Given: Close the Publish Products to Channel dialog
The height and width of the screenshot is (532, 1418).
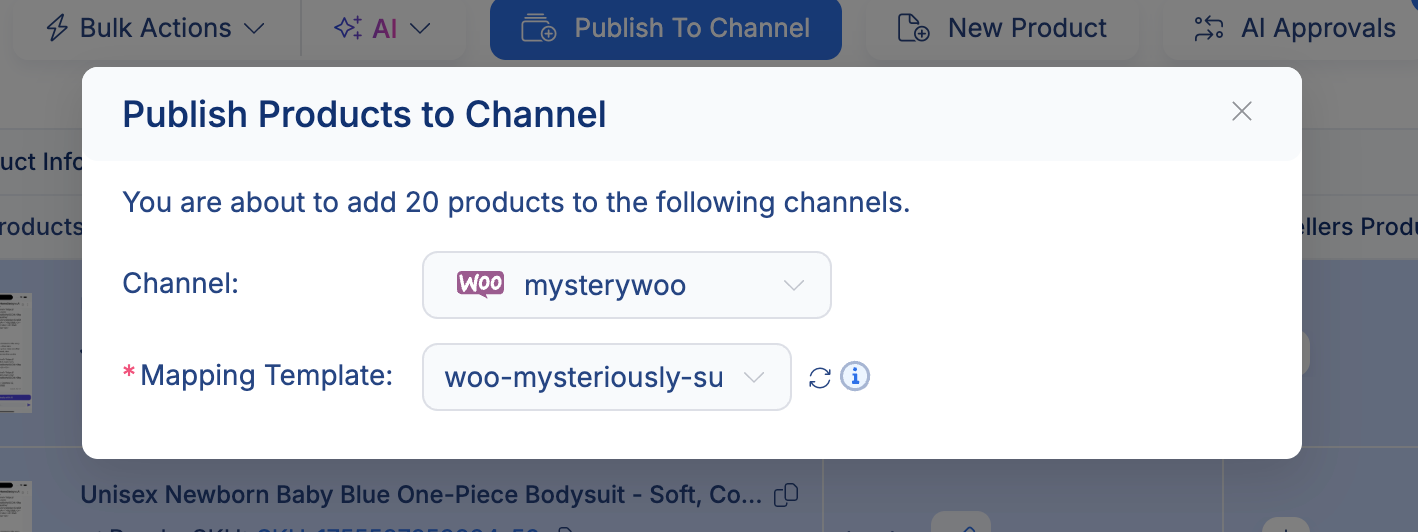Looking at the screenshot, I should (1241, 111).
